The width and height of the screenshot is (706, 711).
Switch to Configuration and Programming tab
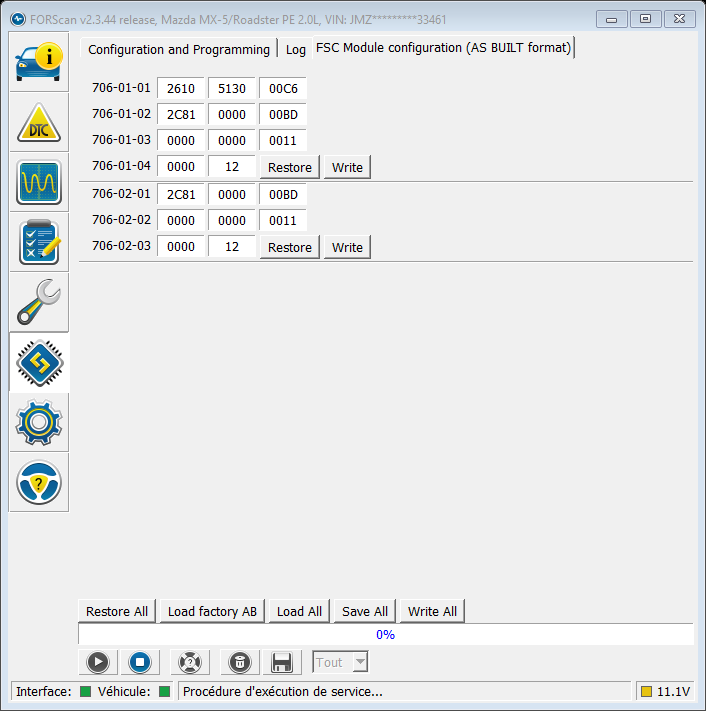pyautogui.click(x=179, y=49)
